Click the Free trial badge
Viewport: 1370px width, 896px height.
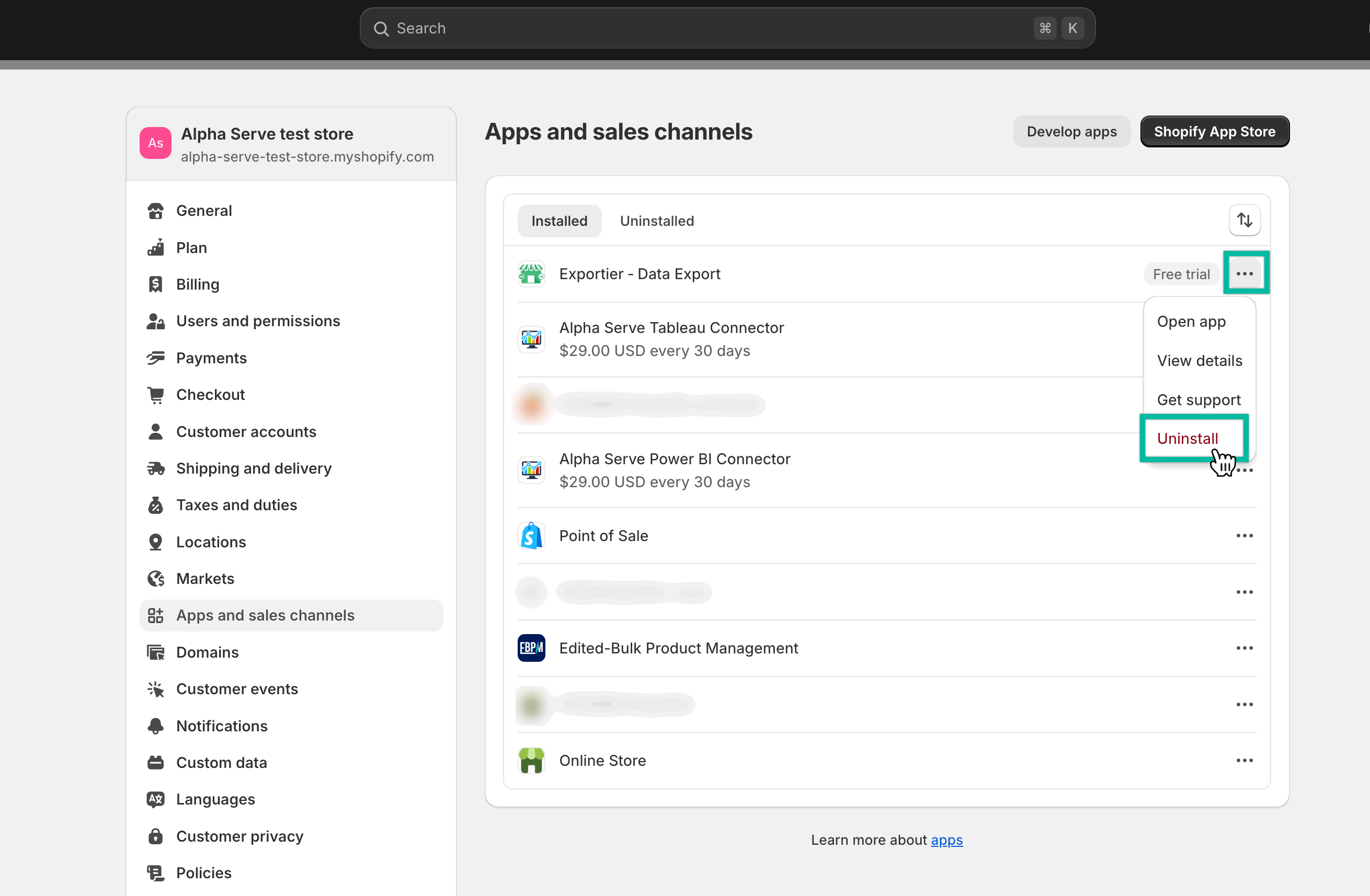(1181, 274)
